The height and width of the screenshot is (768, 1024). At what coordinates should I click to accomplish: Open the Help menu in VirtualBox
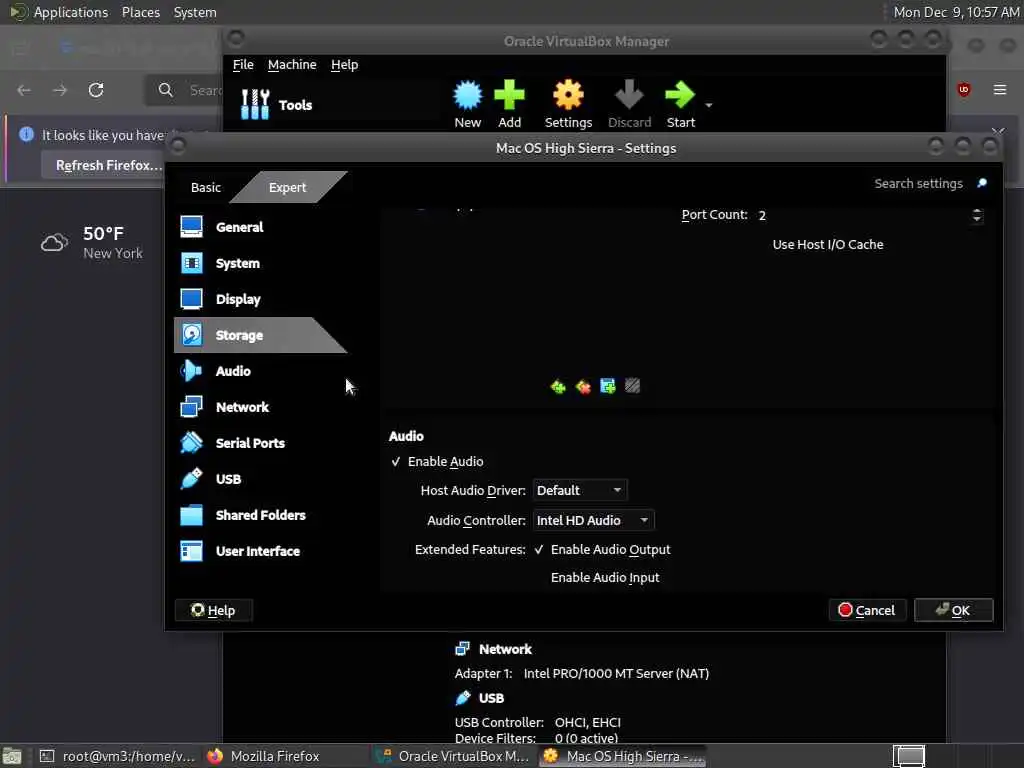(x=344, y=65)
